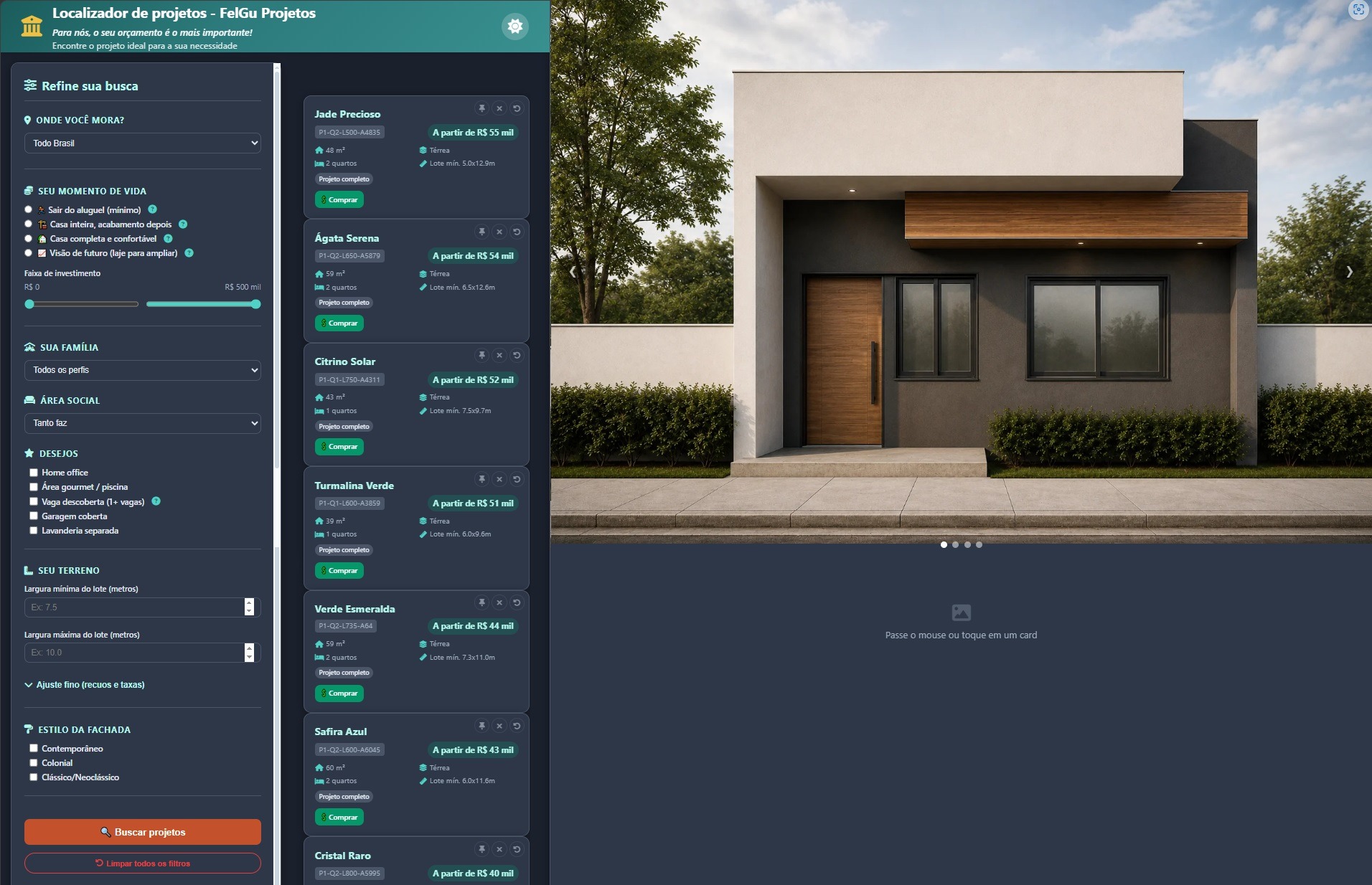Close the Citrino Solar card with X icon
The width and height of the screenshot is (1372, 885).
[499, 355]
